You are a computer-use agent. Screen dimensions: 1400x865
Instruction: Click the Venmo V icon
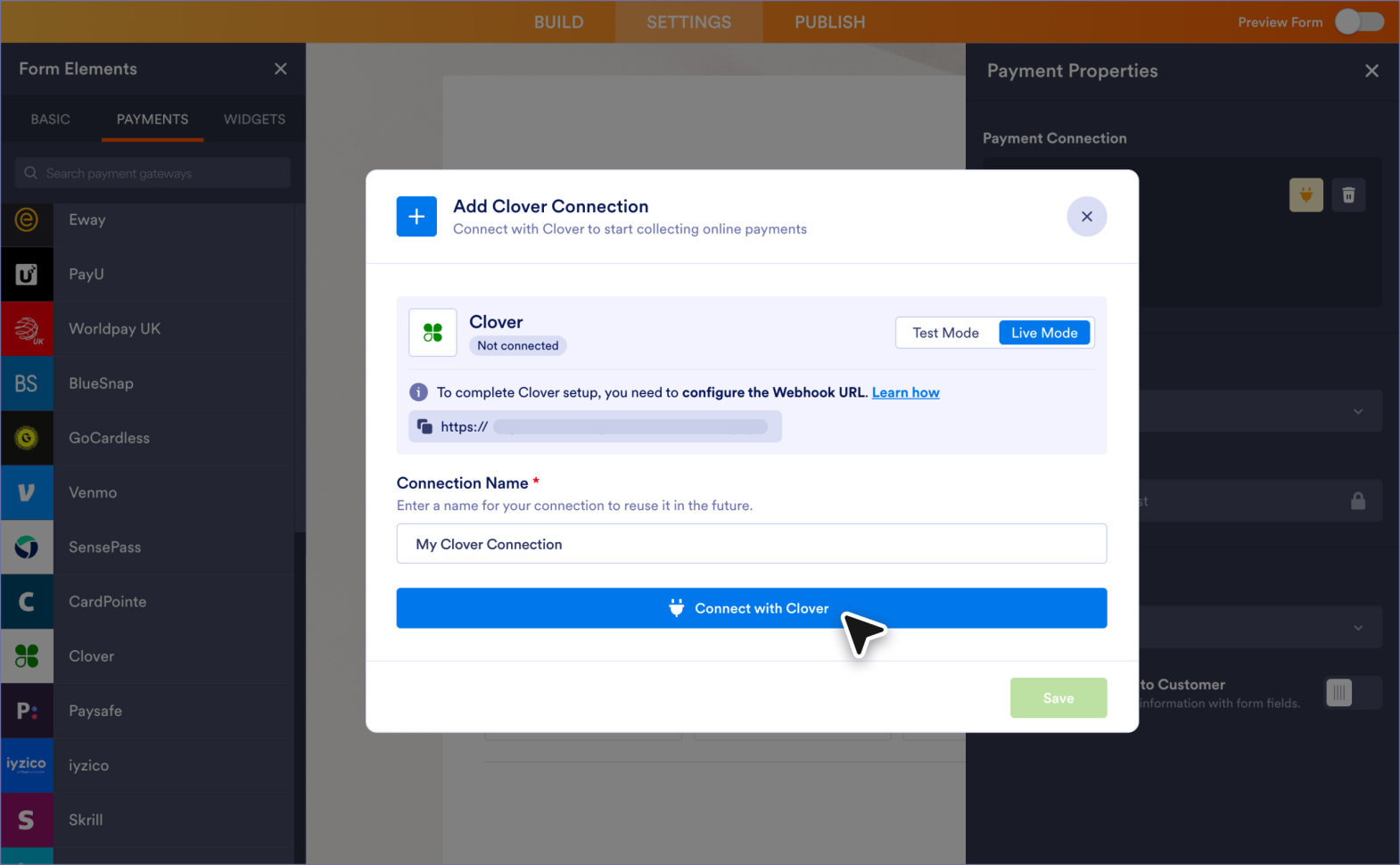pos(27,492)
